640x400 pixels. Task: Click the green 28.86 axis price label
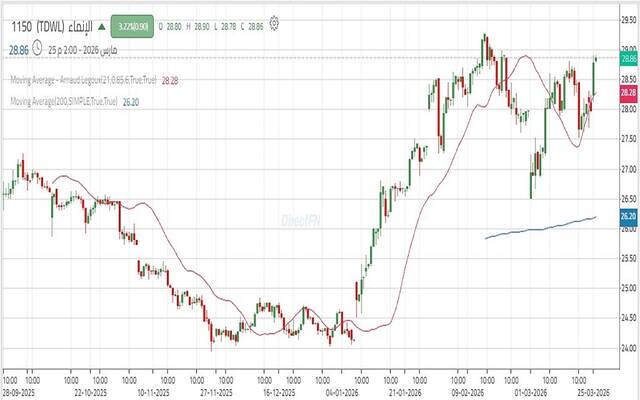coord(628,59)
